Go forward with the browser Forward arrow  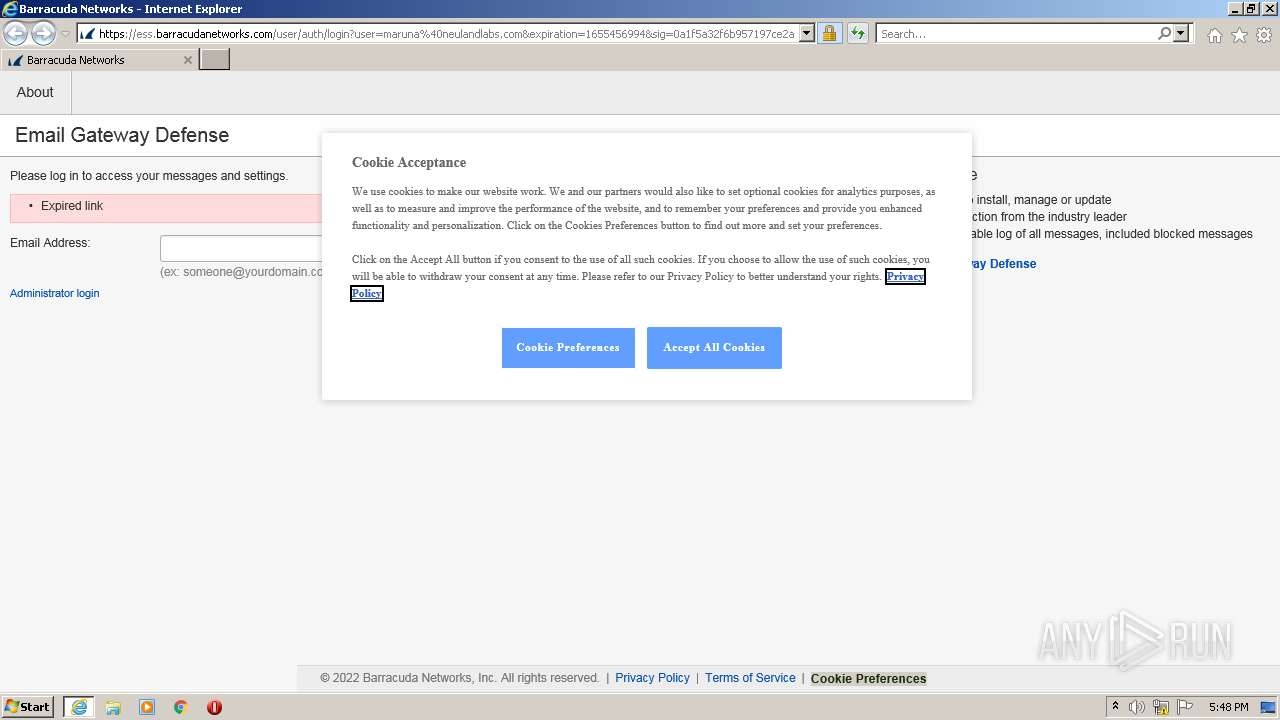(43, 34)
